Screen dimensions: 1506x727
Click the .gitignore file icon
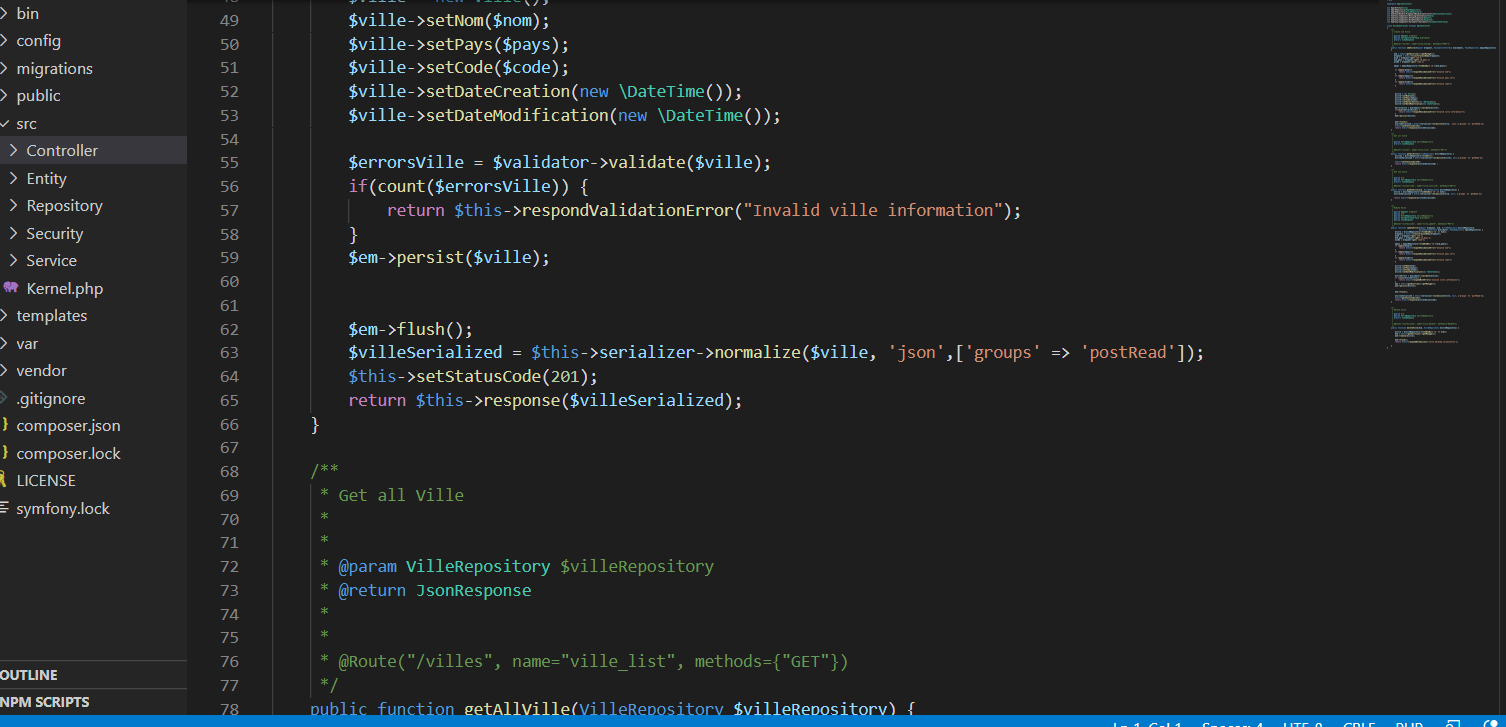coord(4,398)
